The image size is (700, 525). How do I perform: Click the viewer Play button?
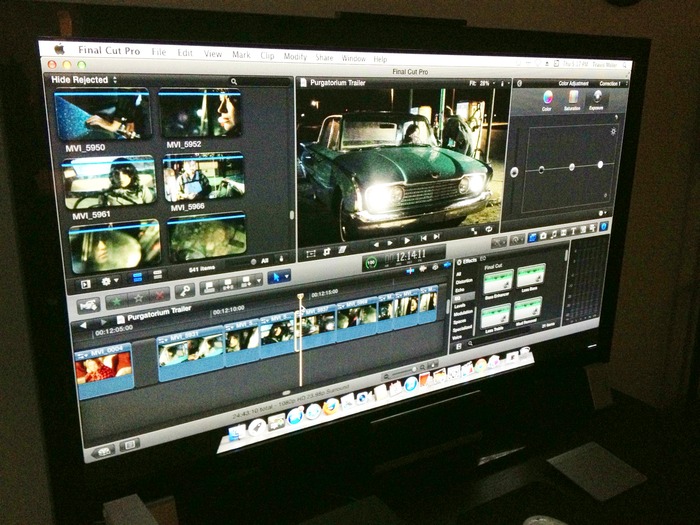407,241
